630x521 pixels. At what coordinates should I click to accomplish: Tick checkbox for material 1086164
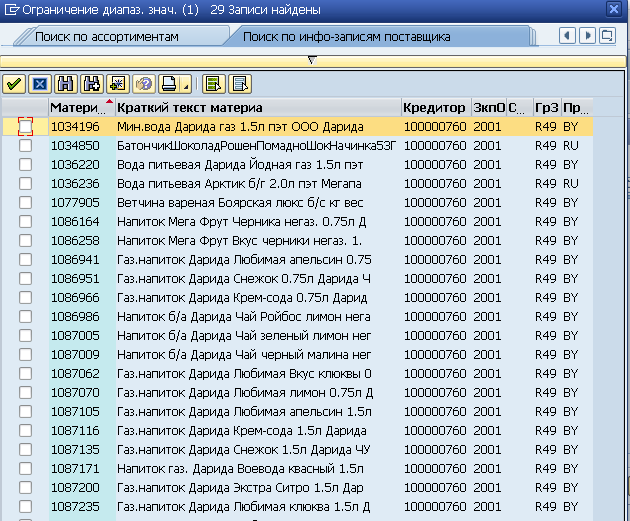25,221
